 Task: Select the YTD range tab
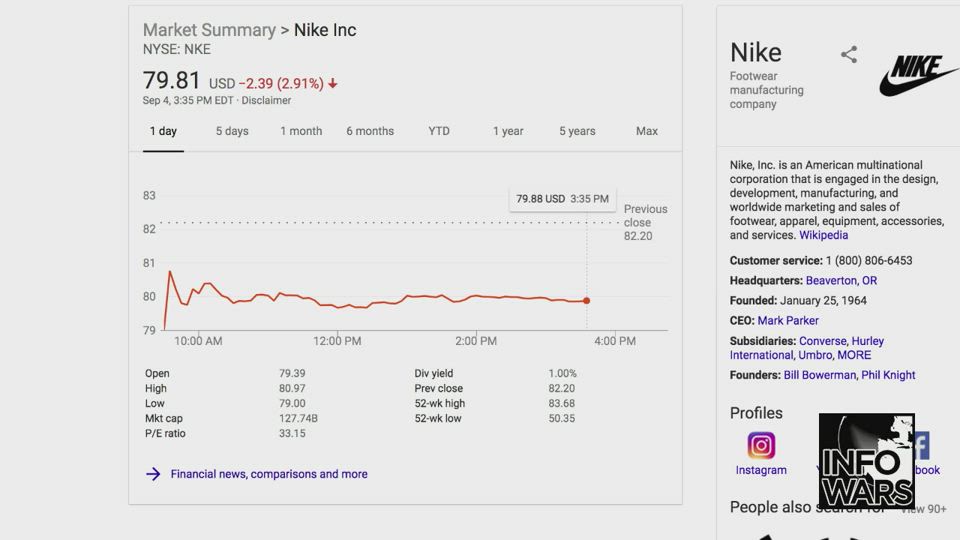click(439, 131)
